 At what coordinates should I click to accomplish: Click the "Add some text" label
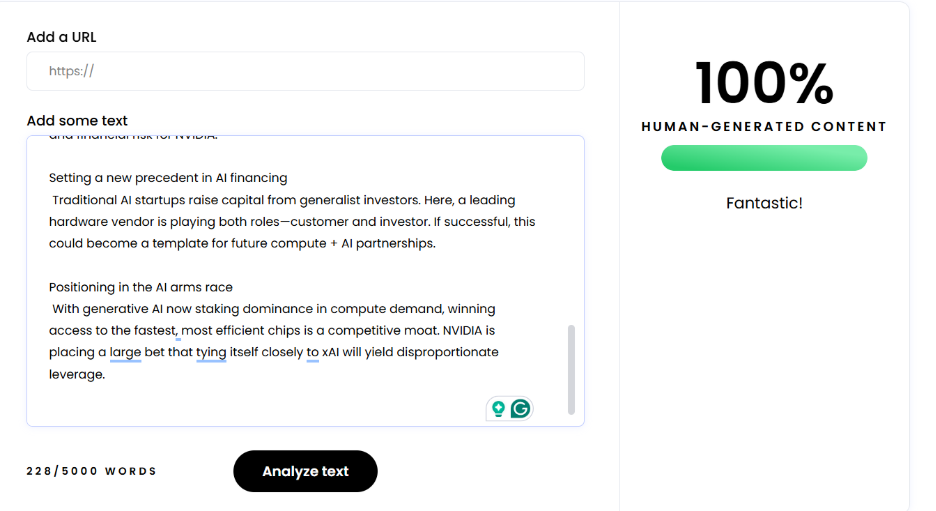pos(77,120)
